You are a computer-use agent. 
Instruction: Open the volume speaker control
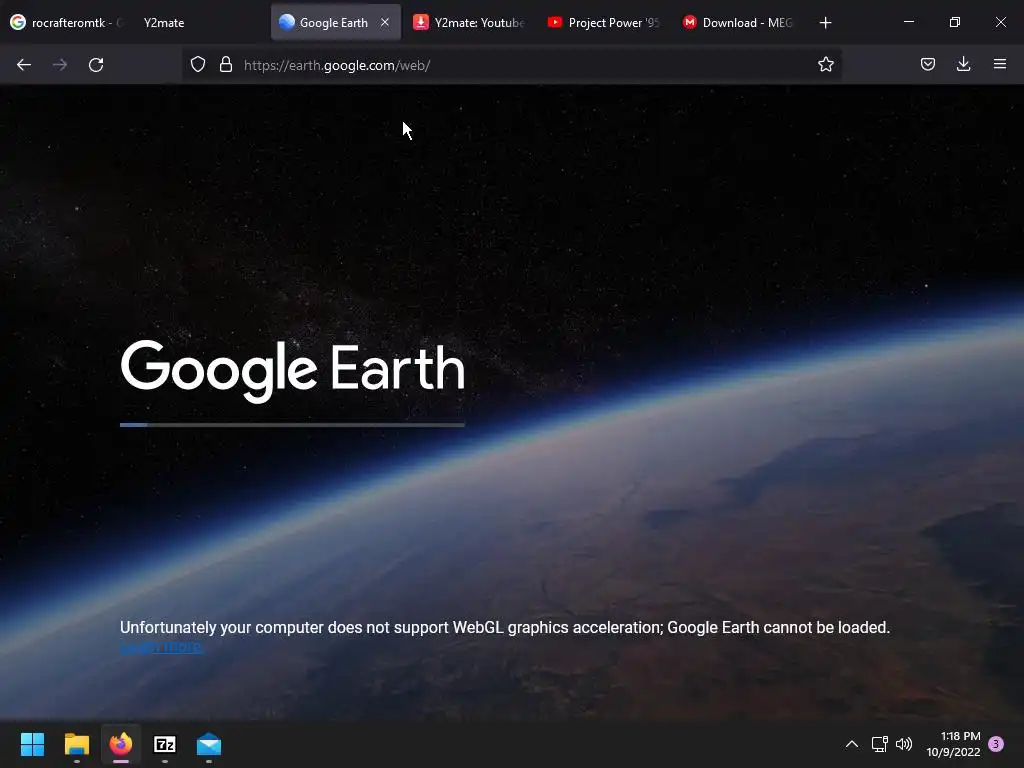coord(904,744)
